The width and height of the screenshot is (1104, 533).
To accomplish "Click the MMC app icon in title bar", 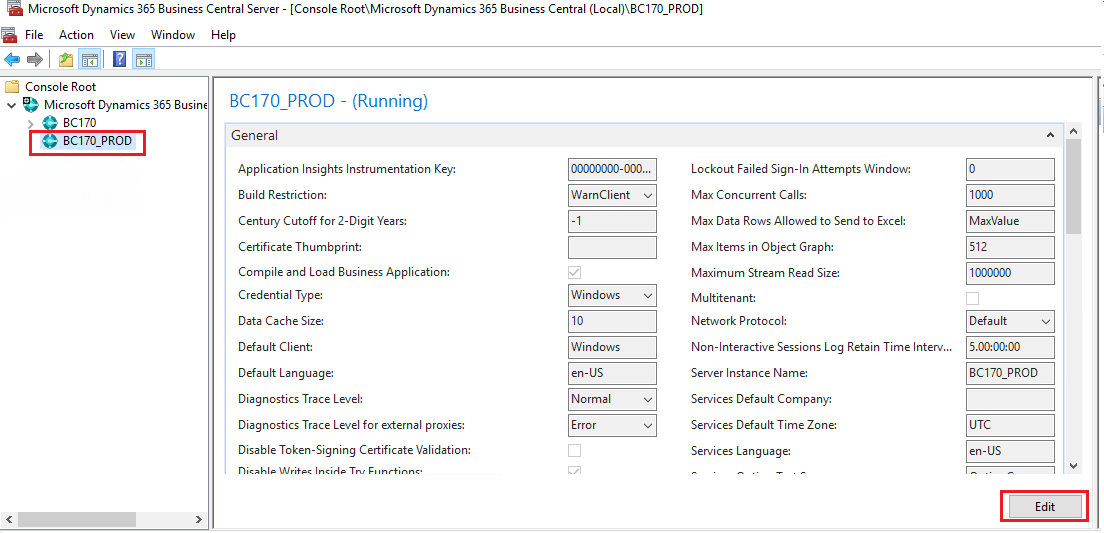I will tap(13, 9).
